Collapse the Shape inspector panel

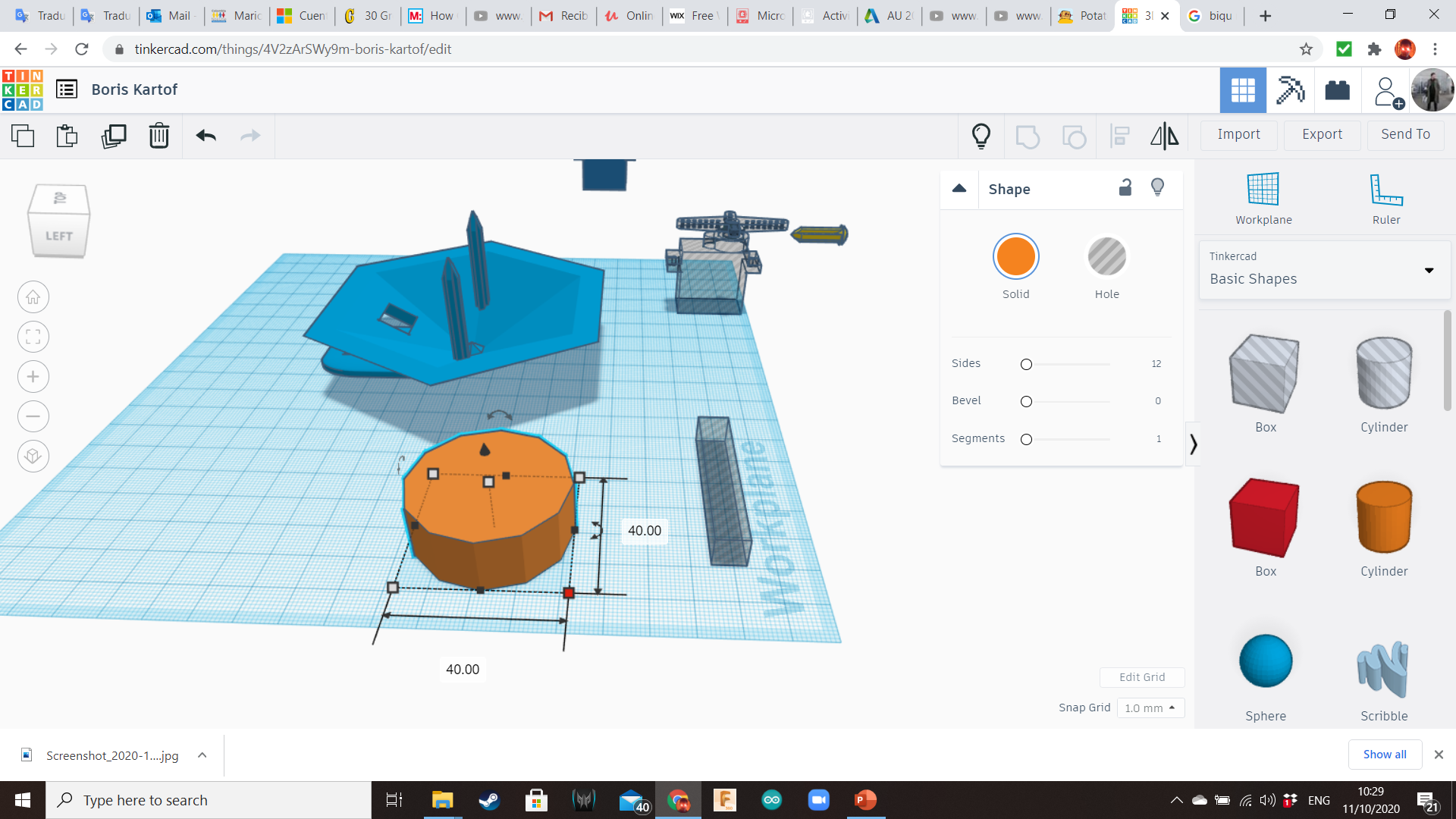click(x=959, y=188)
